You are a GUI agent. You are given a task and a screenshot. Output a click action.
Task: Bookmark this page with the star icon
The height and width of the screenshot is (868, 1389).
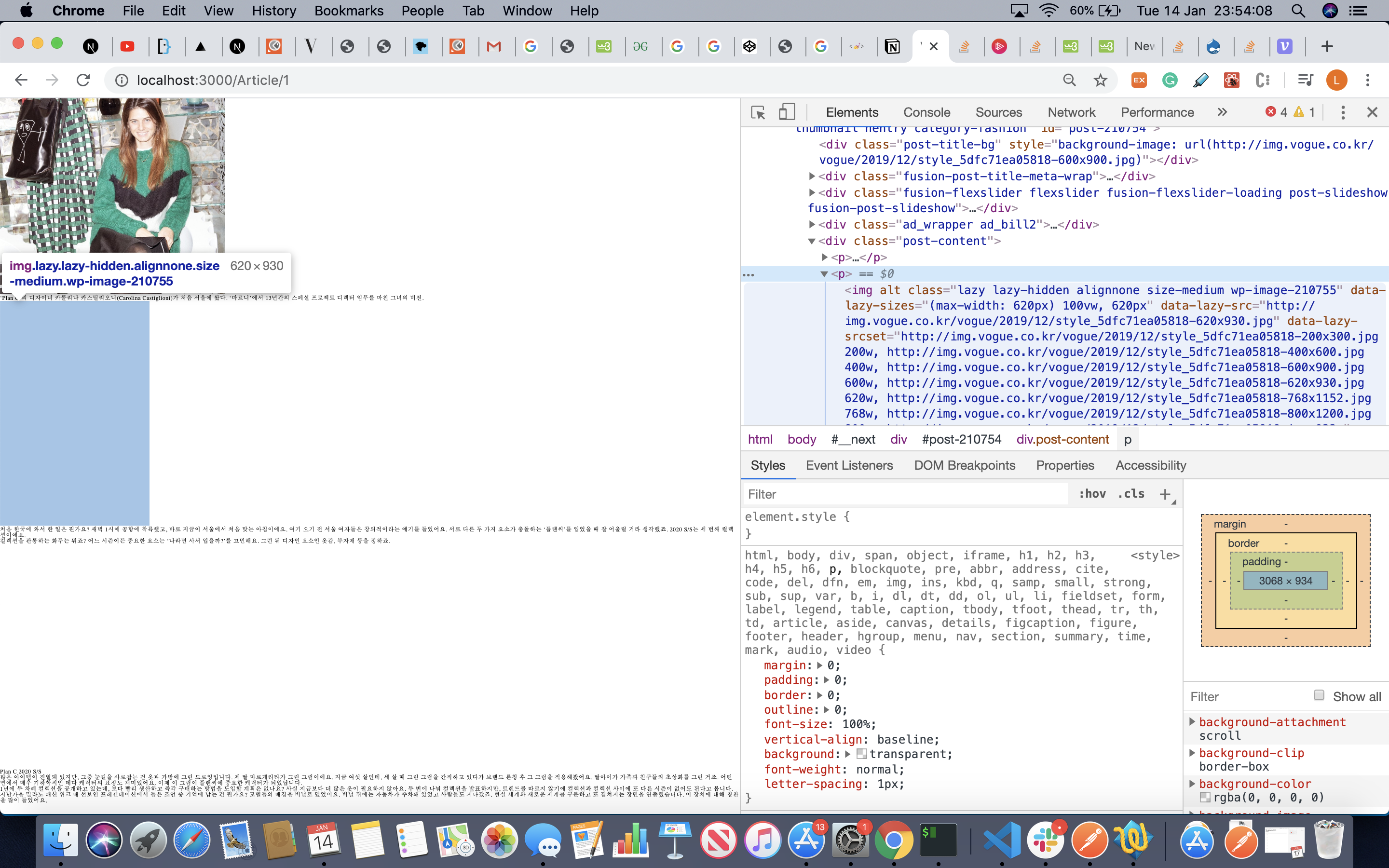click(1100, 80)
